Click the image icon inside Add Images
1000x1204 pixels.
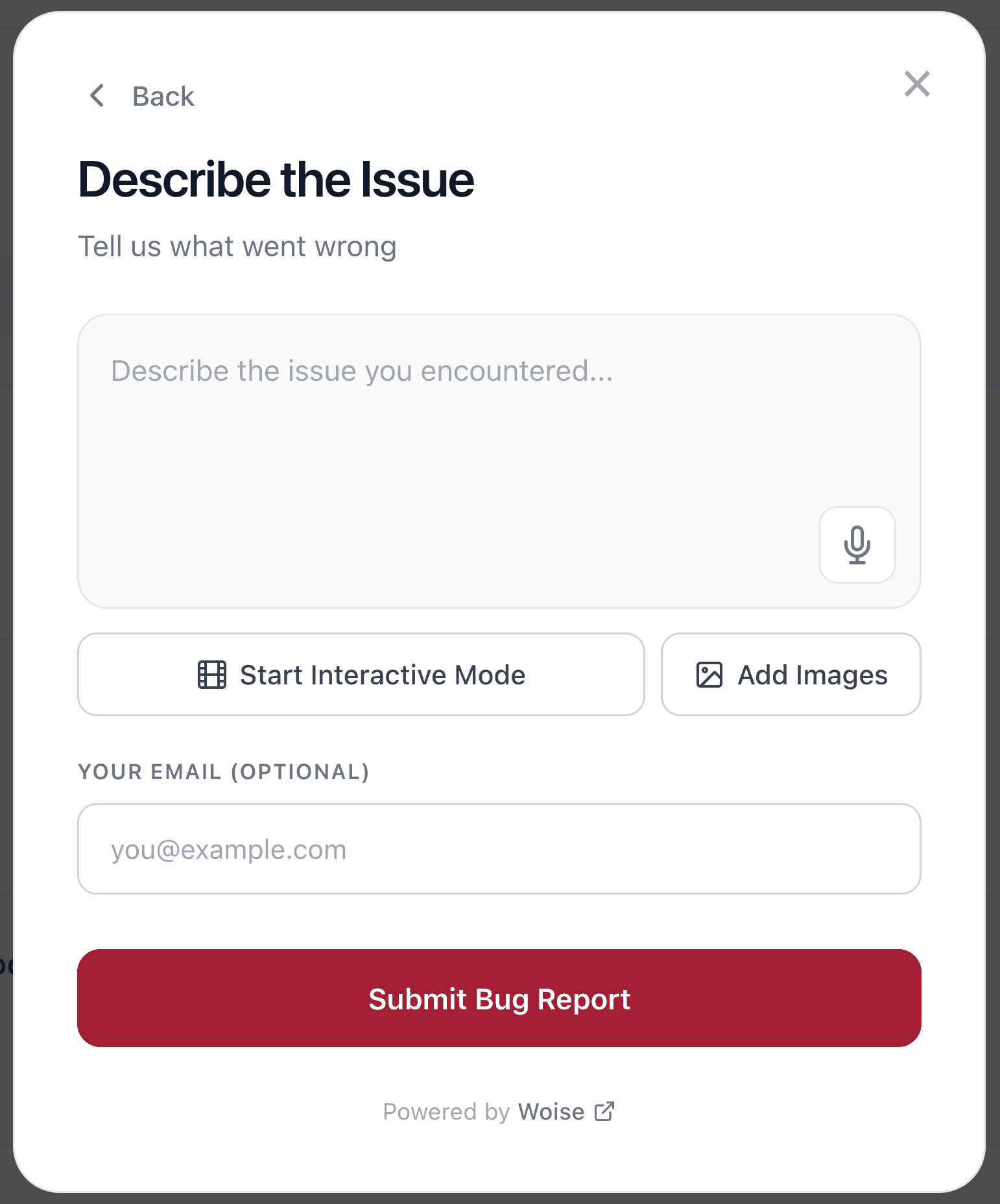click(x=709, y=675)
